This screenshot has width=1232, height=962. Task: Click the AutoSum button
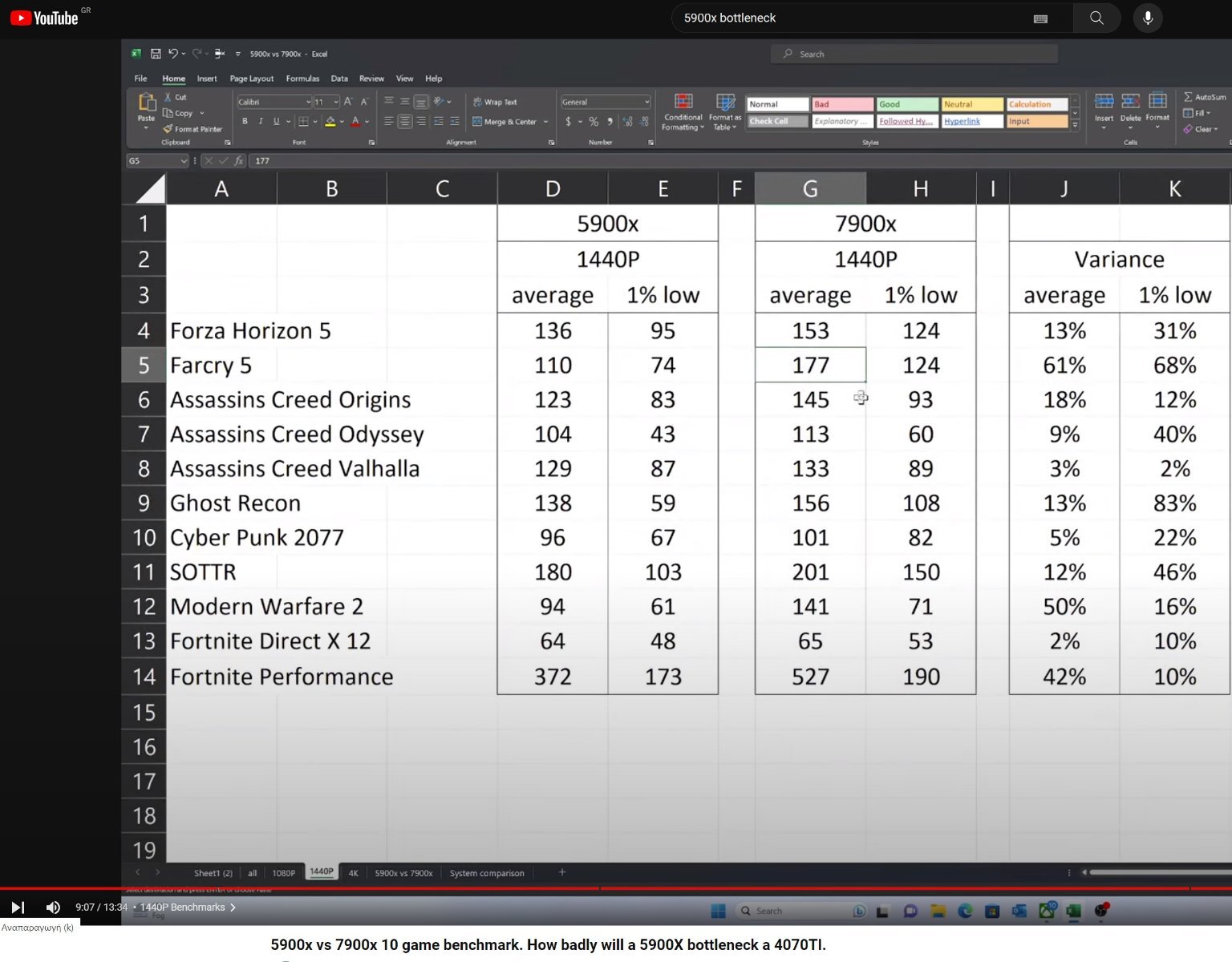pos(1205,97)
